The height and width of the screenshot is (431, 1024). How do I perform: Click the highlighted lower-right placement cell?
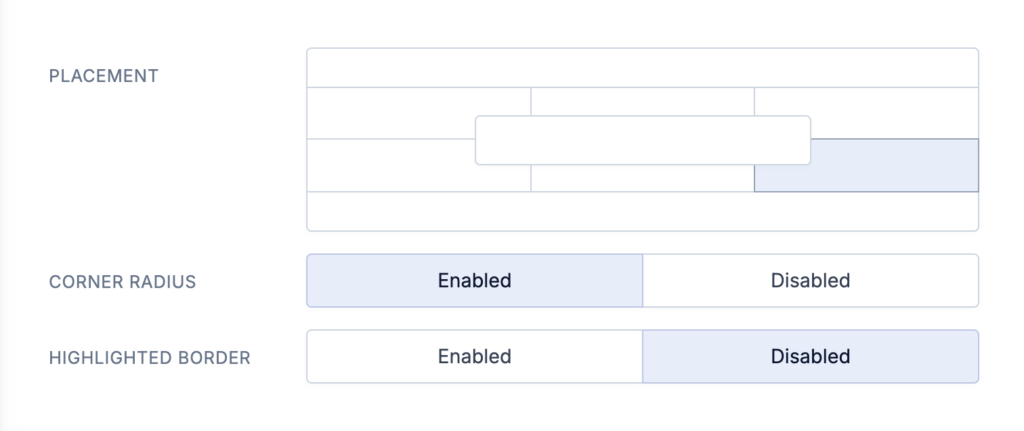coord(895,166)
